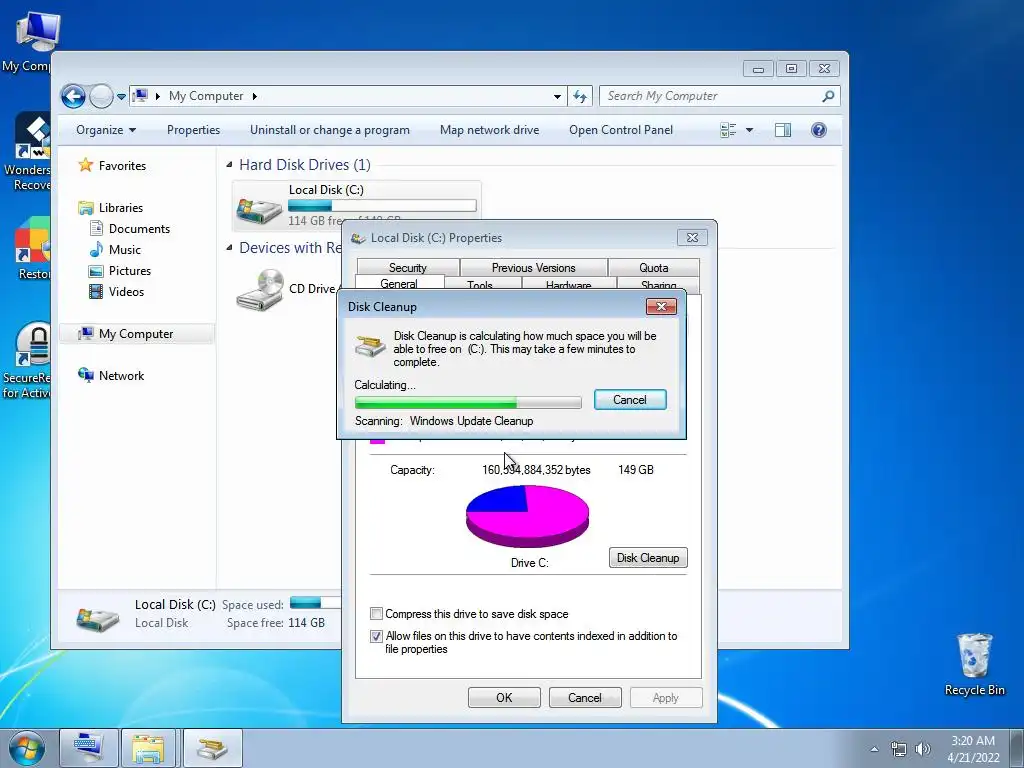The image size is (1024, 768).
Task: Open Pictures library
Action: (x=129, y=270)
